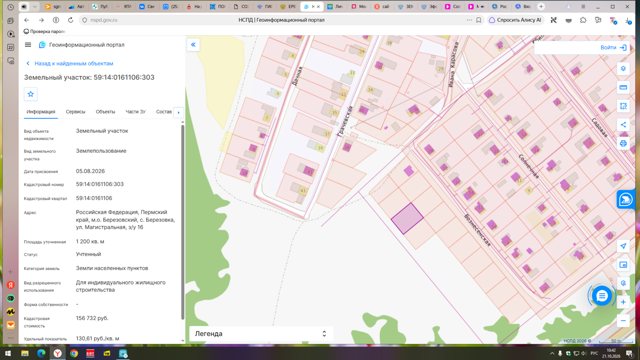Screen dimensions: 640x360
Task: Locate my position using the arrow icon
Action: pos(623,246)
